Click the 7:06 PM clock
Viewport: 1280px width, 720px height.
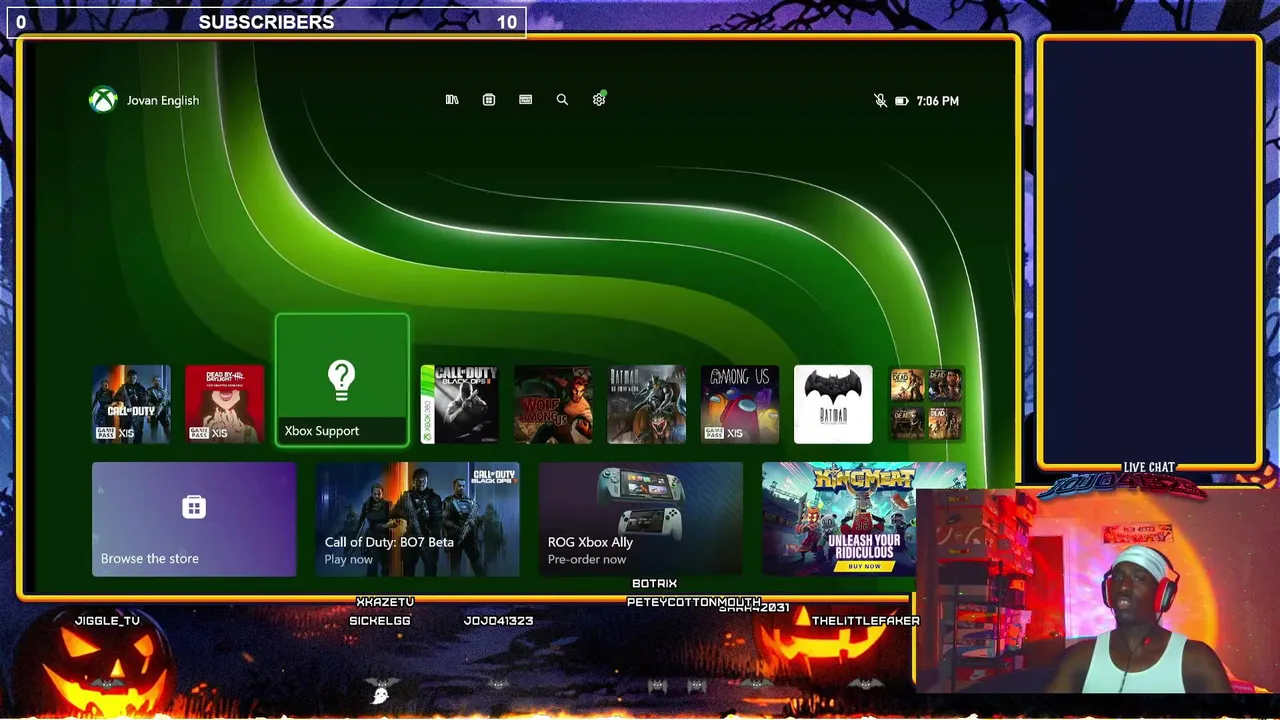(938, 101)
